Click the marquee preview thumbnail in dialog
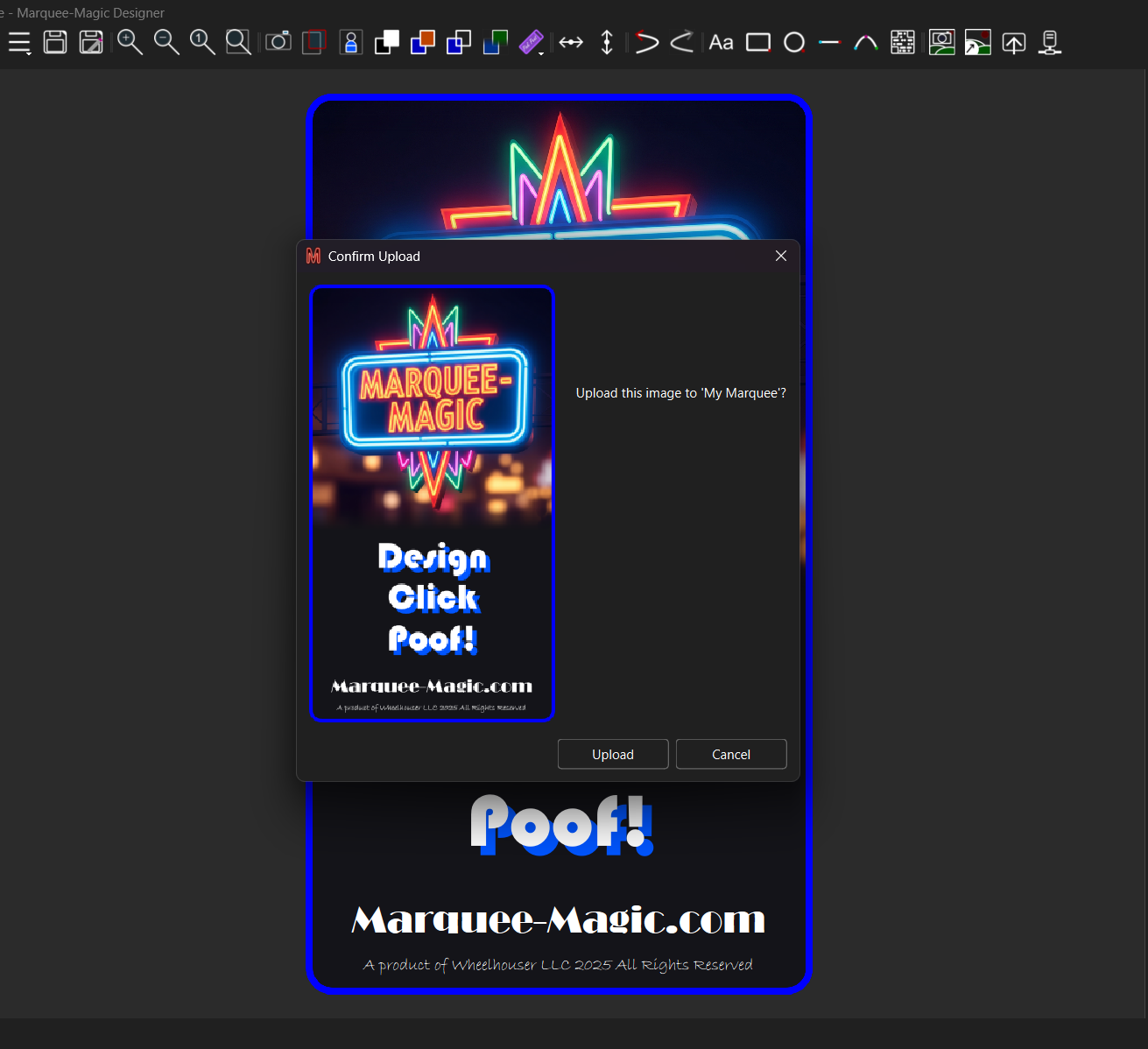The image size is (1148, 1049). [433, 503]
